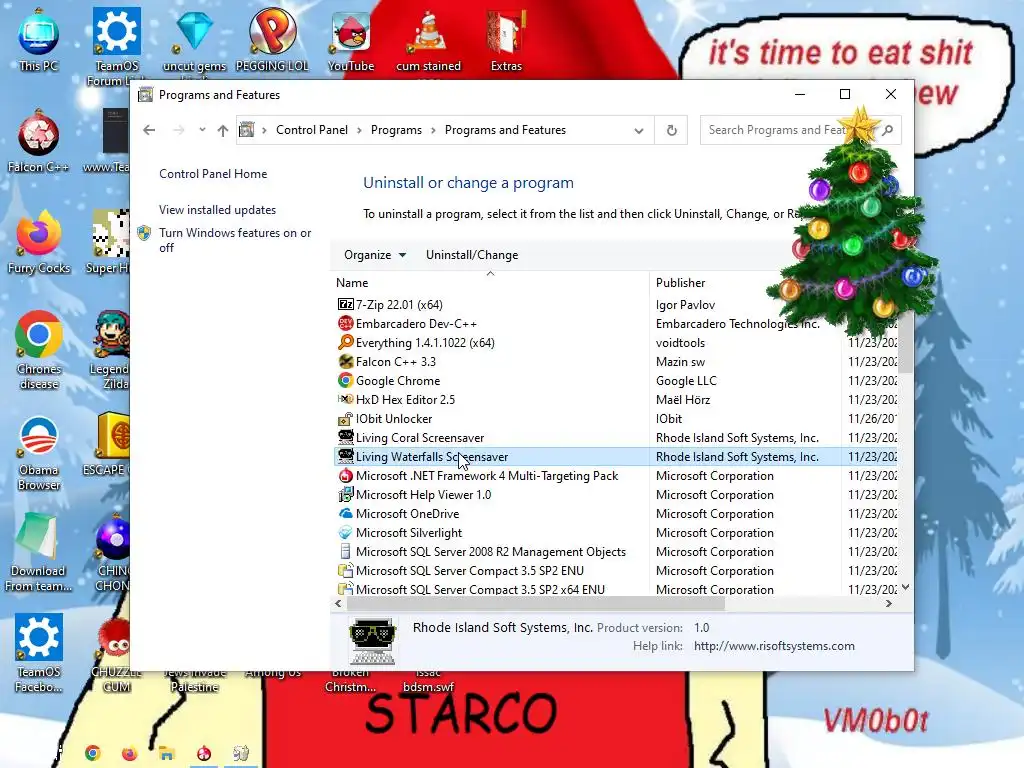1024x768 pixels.
Task: Click the voidtools publisher cell
Action: pyautogui.click(x=680, y=342)
